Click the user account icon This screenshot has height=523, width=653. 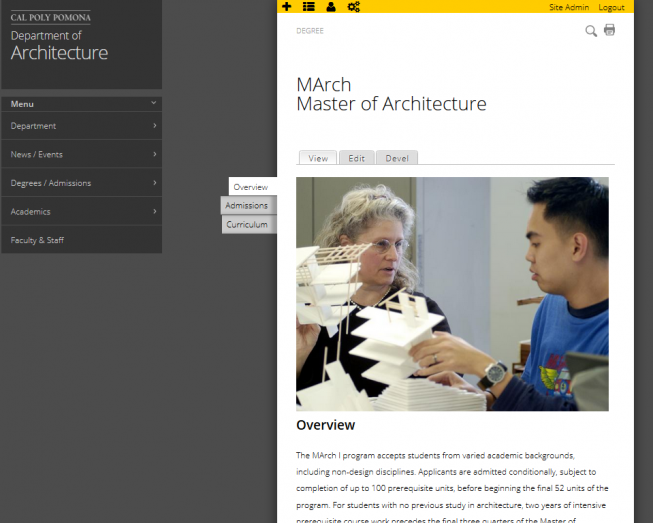[x=330, y=7]
